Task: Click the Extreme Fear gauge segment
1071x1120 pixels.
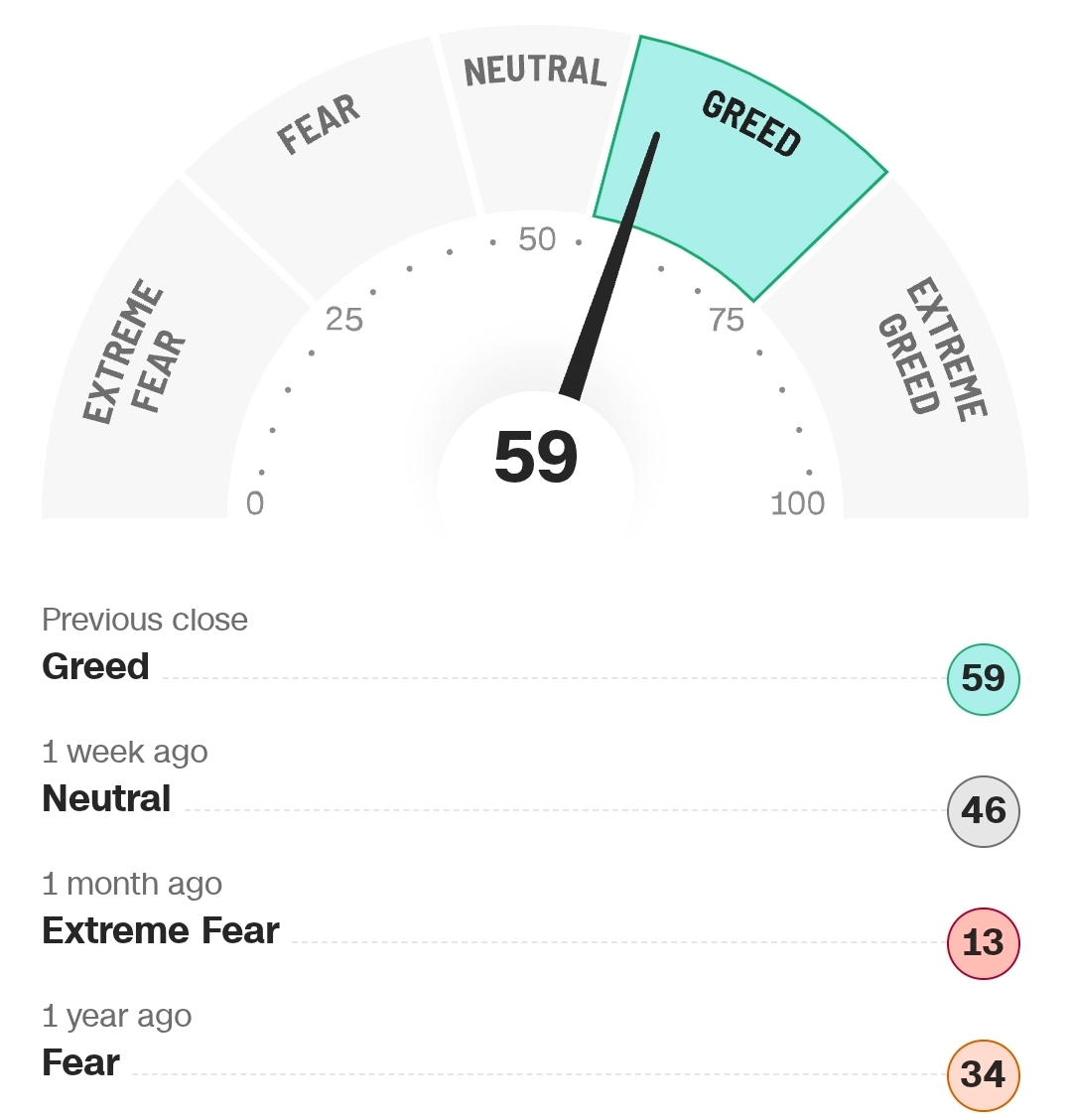Action: (x=134, y=354)
